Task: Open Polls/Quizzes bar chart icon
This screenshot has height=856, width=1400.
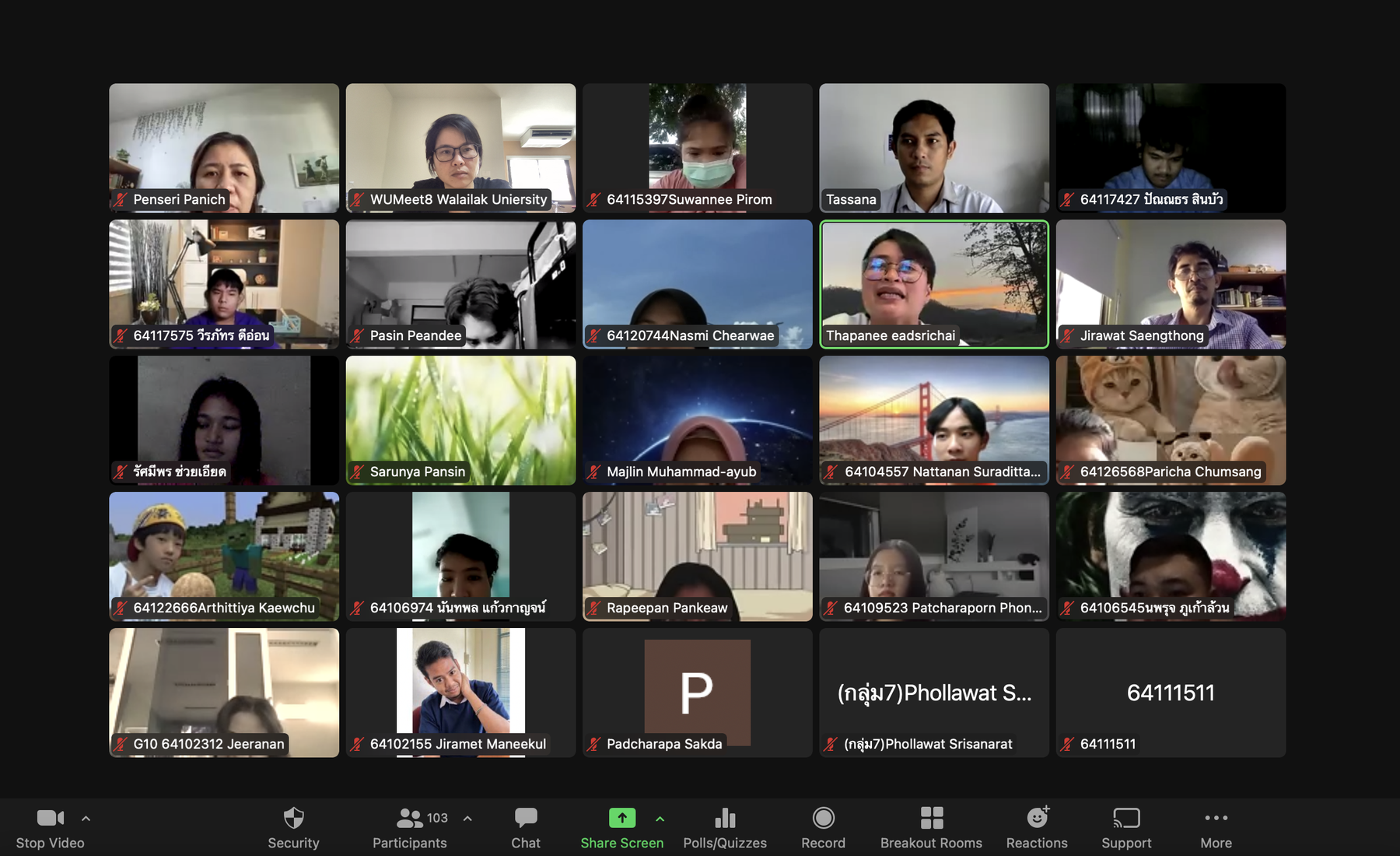Action: [725, 819]
